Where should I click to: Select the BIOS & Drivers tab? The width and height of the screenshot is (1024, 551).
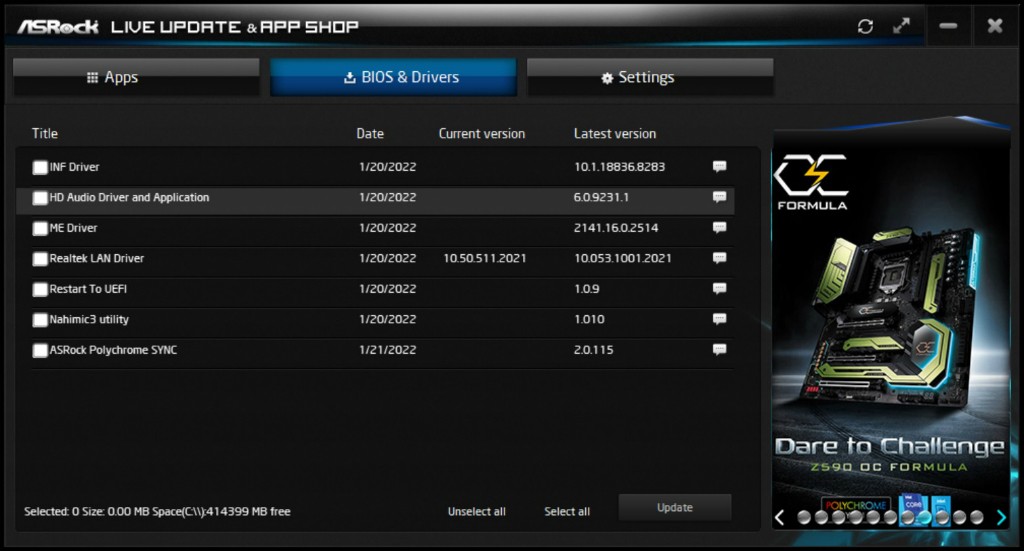coord(393,77)
